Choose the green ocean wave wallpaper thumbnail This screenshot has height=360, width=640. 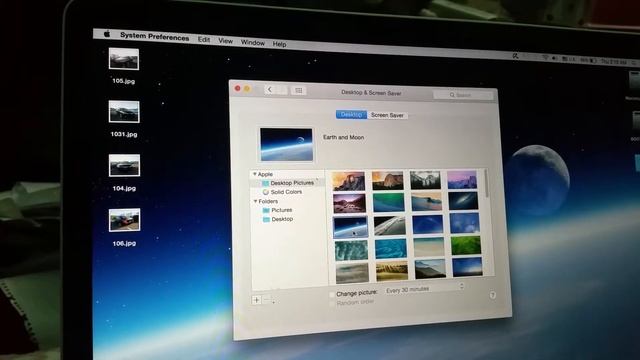[388, 202]
